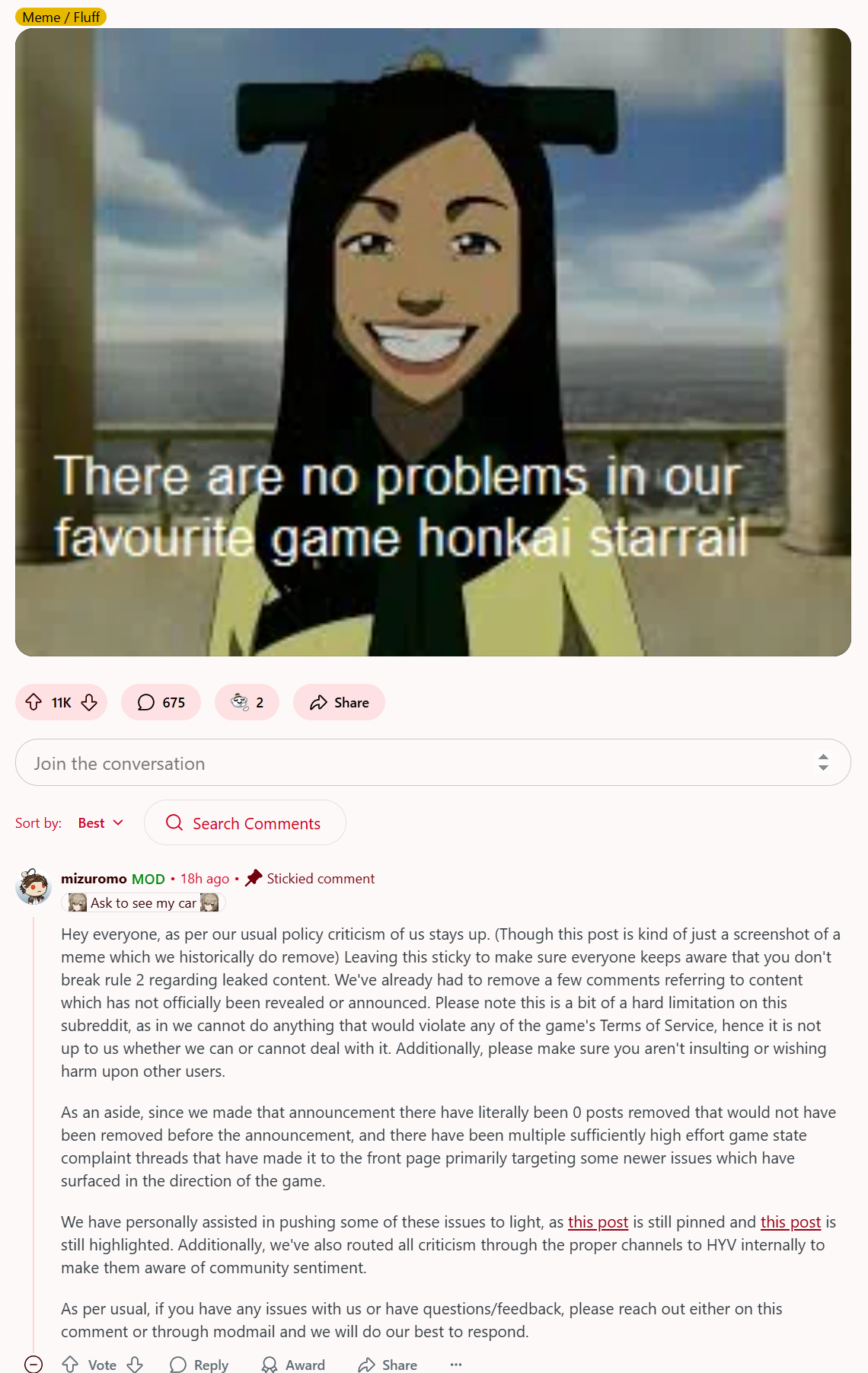Image resolution: width=868 pixels, height=1373 pixels.
Task: Downvote the main post
Action: (x=89, y=702)
